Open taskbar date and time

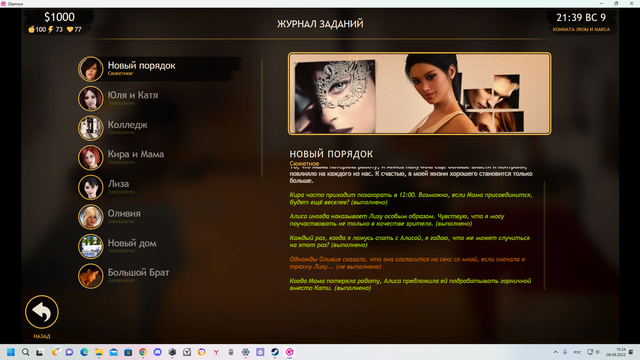tap(616, 352)
